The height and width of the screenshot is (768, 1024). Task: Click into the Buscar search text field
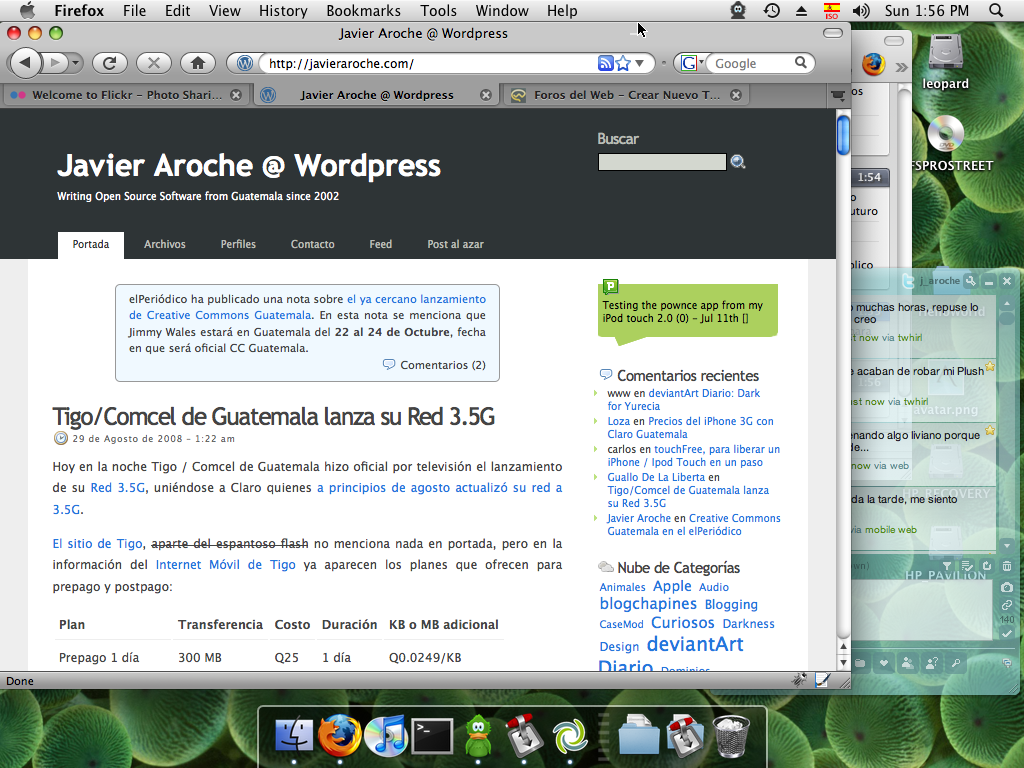[x=662, y=162]
